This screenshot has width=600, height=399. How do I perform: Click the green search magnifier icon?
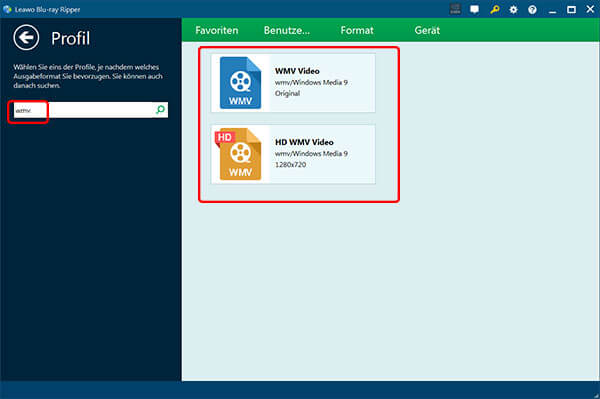pyautogui.click(x=160, y=110)
